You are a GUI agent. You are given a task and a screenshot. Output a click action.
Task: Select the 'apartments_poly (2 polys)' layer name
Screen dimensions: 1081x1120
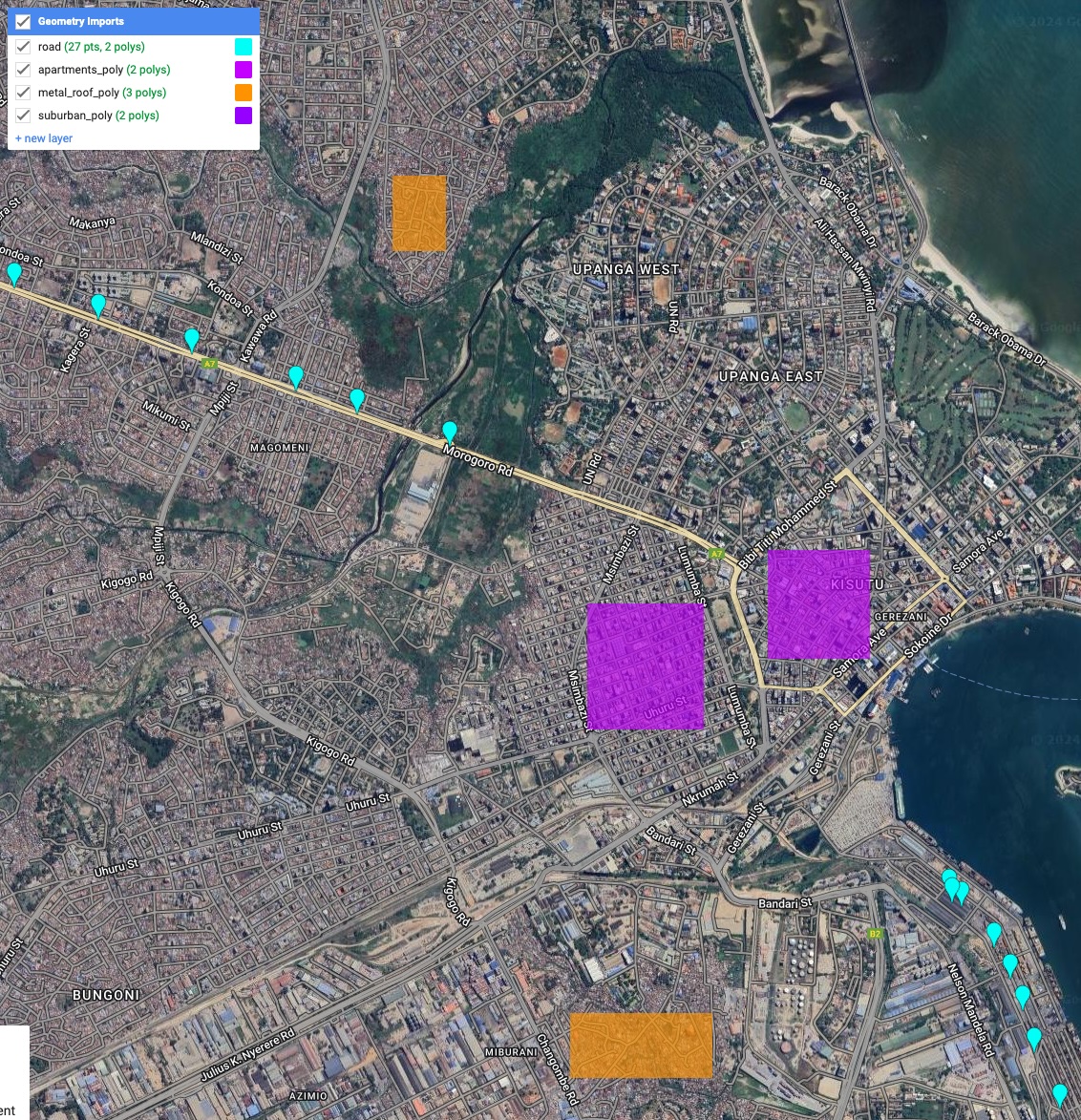[104, 70]
